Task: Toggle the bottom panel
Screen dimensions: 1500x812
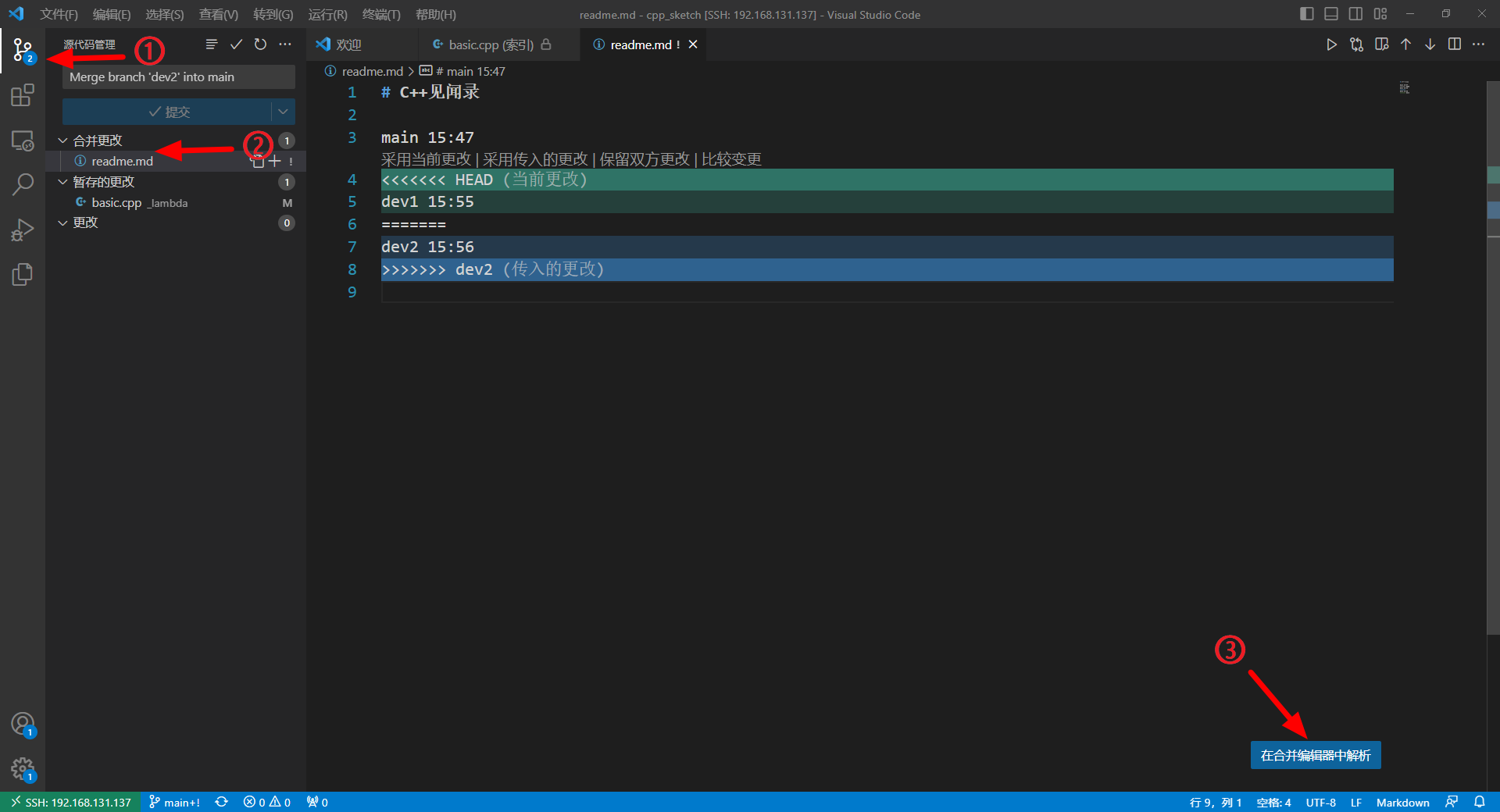Action: click(x=1331, y=14)
